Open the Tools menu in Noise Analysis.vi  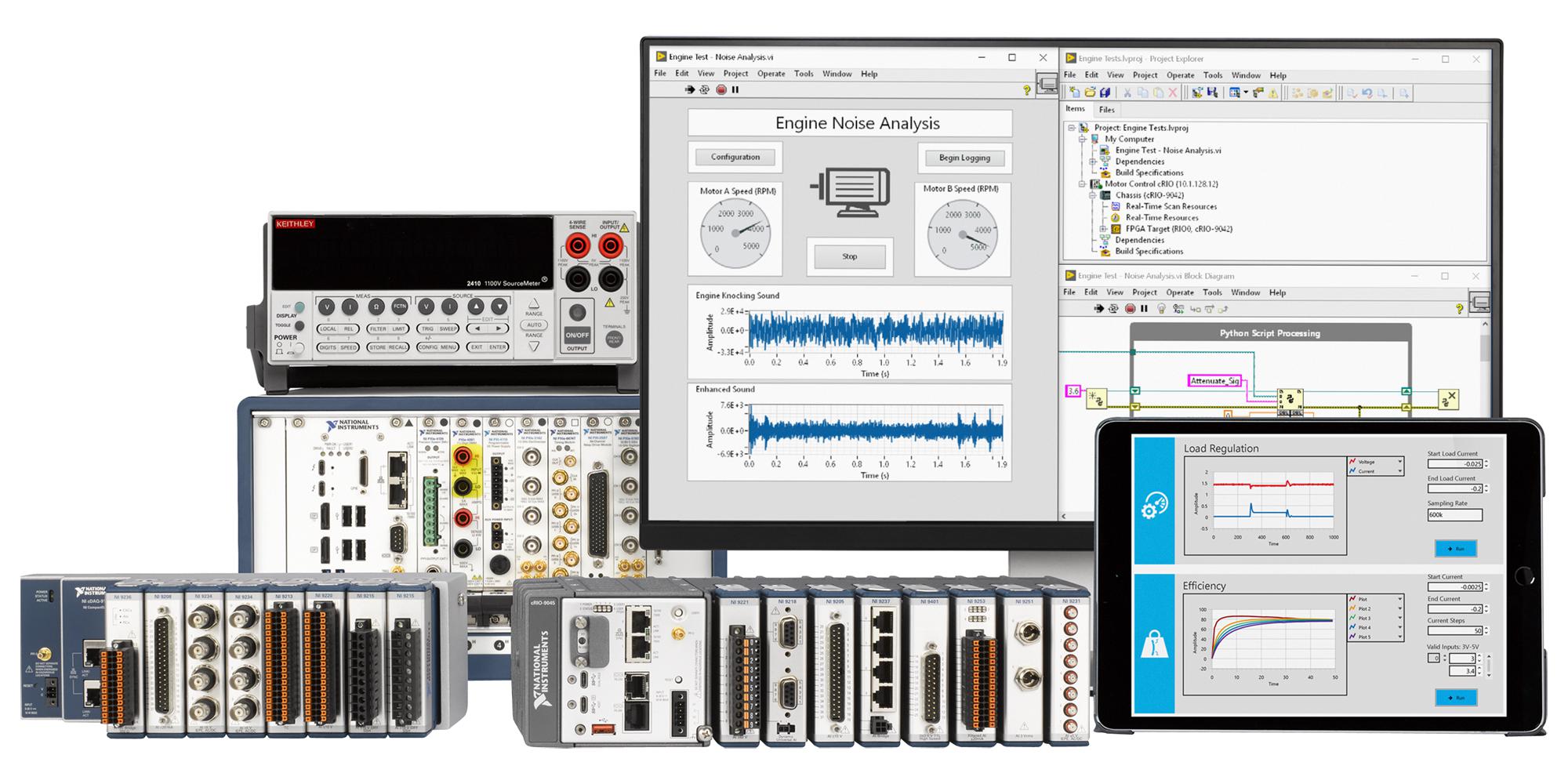tap(802, 73)
